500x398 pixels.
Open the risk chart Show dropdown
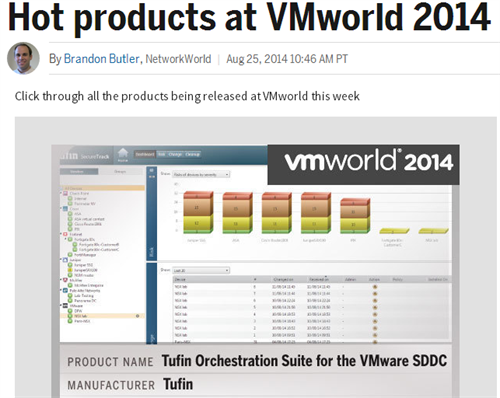tap(201, 174)
